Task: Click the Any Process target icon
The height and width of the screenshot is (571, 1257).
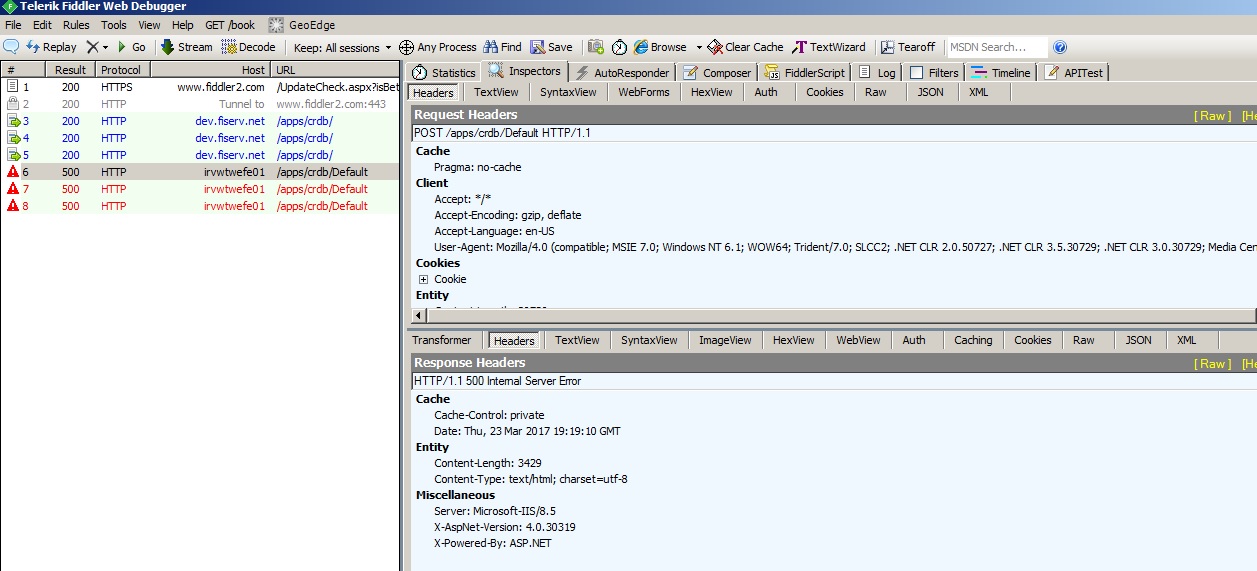Action: (x=406, y=47)
